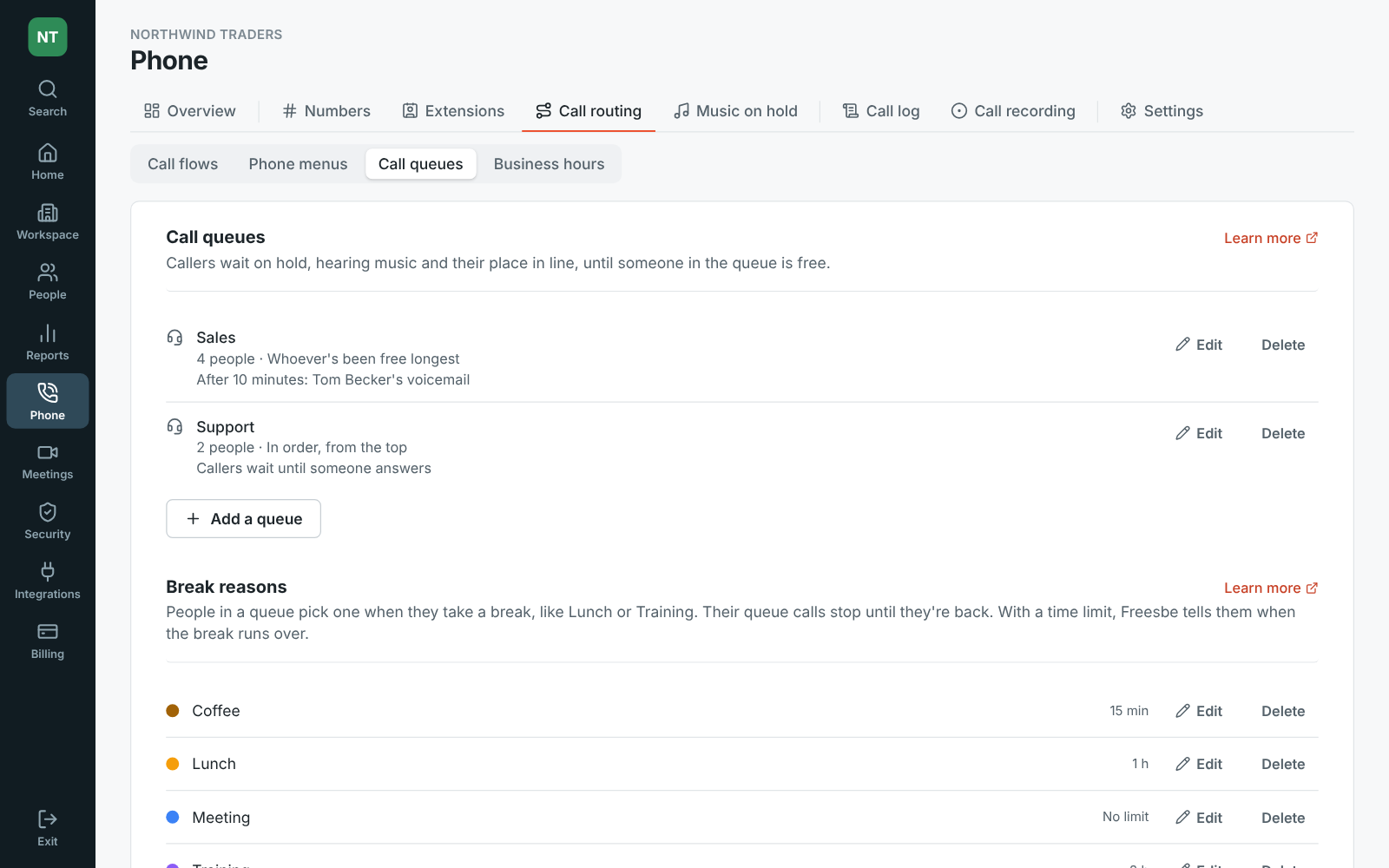Edit the Coffee break reason
Image resolution: width=1389 pixels, height=868 pixels.
(1199, 711)
